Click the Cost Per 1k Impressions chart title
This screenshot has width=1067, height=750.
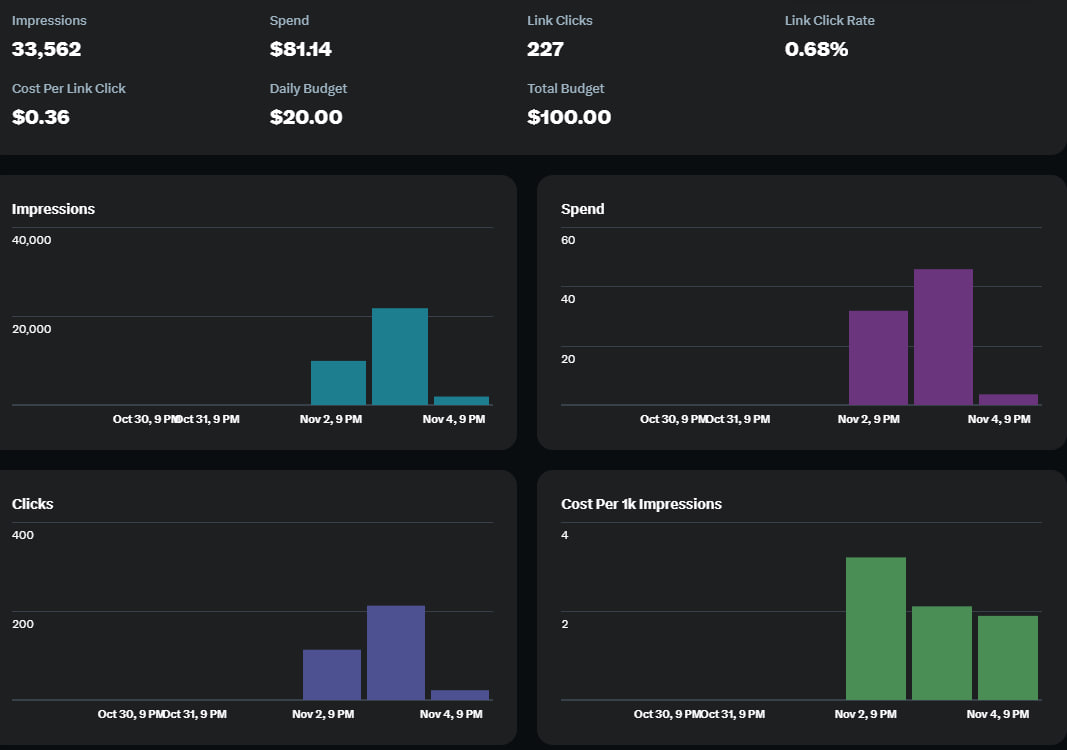[641, 504]
